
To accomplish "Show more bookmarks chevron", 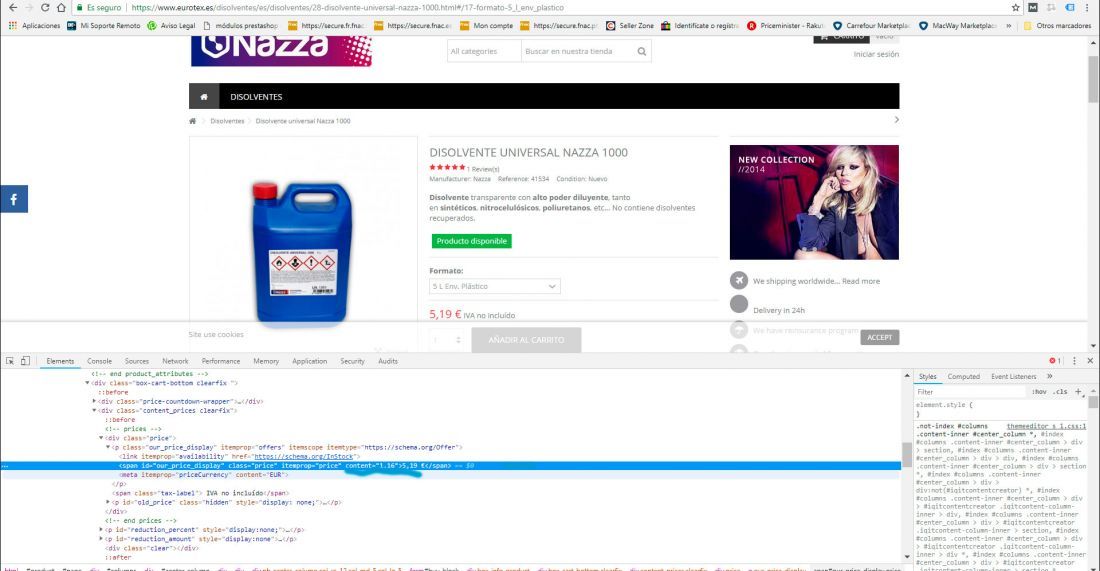I will point(1009,25).
